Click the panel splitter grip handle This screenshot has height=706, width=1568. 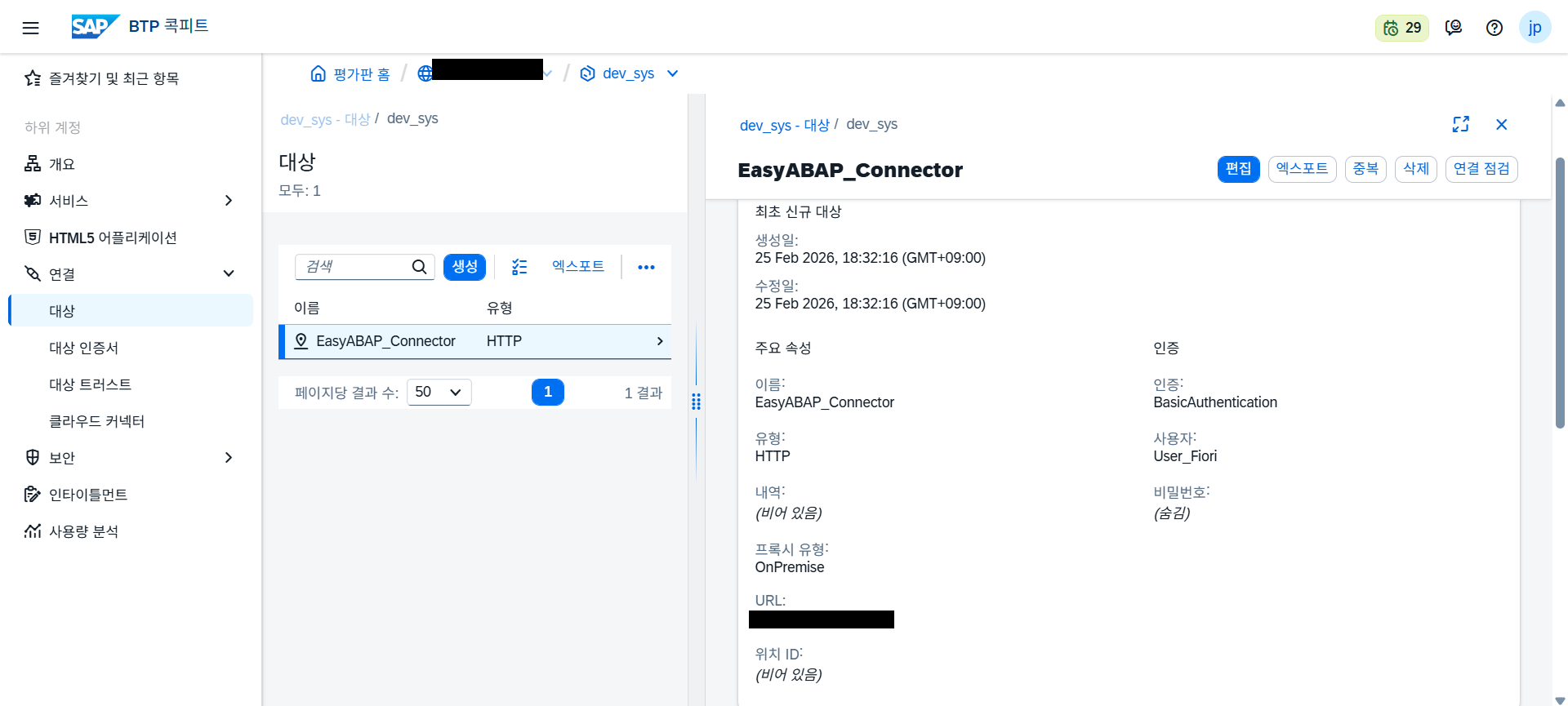[697, 402]
